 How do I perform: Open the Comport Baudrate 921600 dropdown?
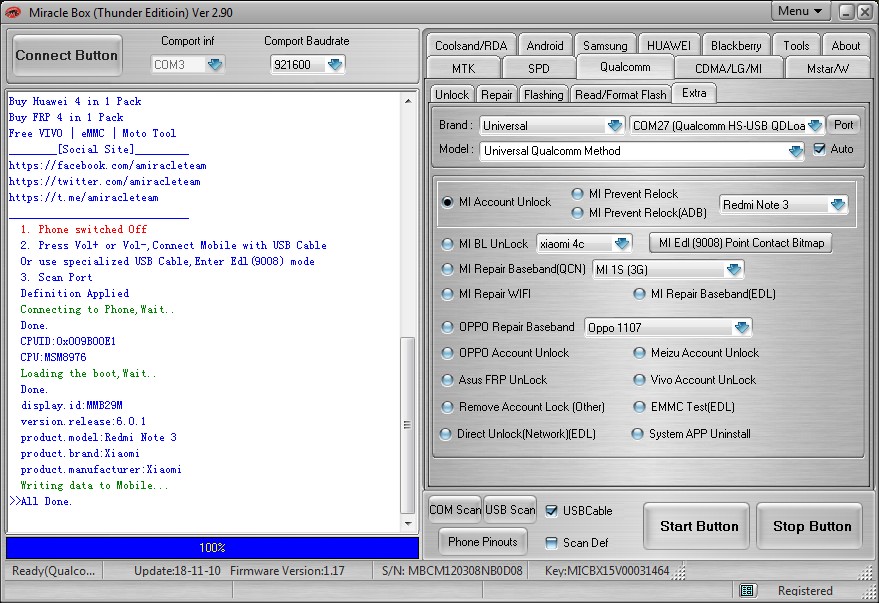point(335,65)
